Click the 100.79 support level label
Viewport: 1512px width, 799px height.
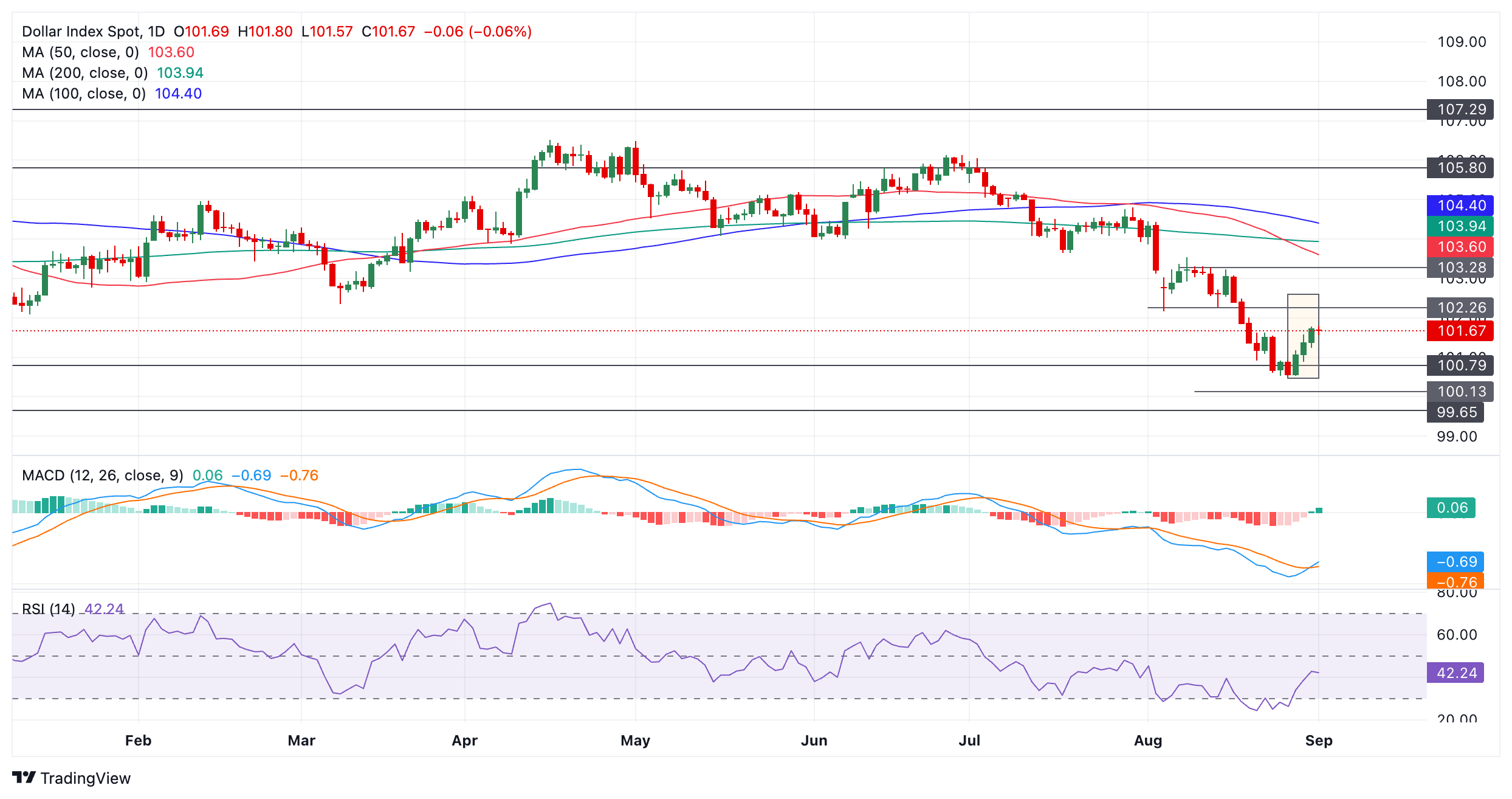point(1460,365)
